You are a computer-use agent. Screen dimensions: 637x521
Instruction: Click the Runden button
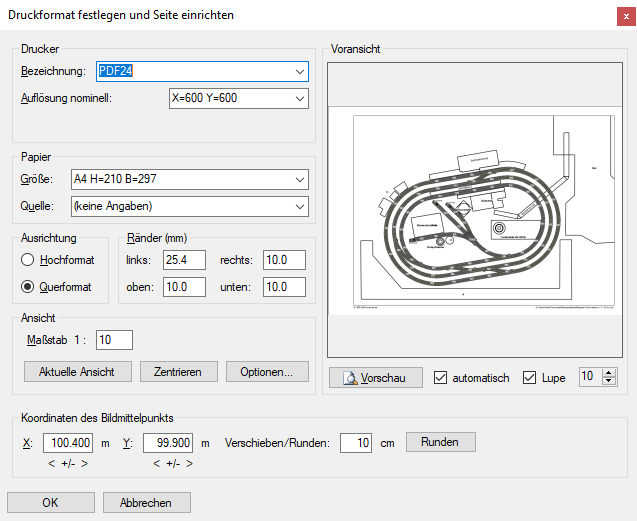coord(441,442)
